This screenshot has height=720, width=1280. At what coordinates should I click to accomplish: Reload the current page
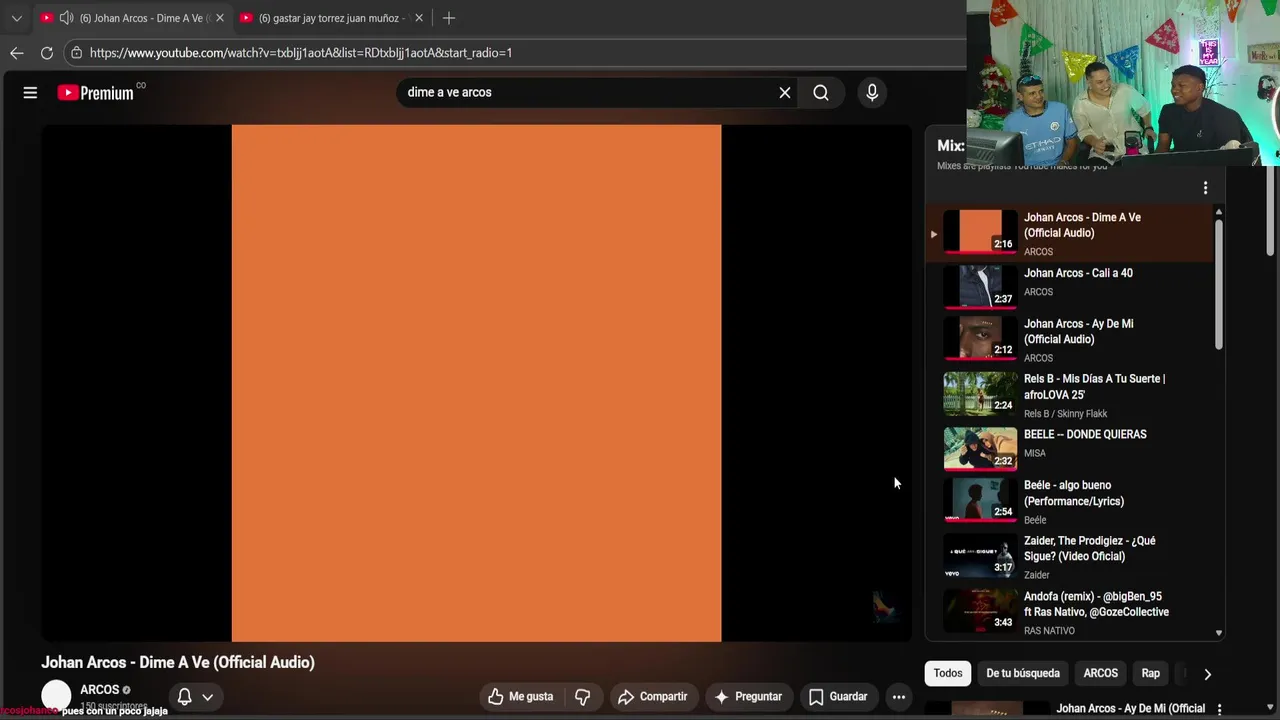click(47, 53)
